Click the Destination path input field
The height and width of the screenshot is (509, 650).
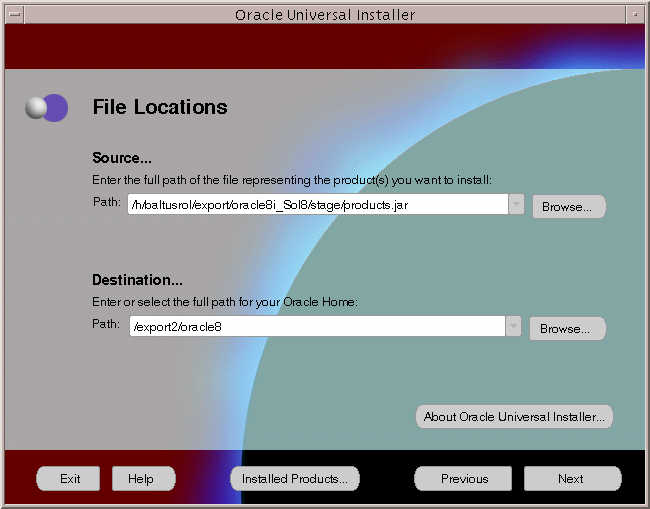click(317, 326)
